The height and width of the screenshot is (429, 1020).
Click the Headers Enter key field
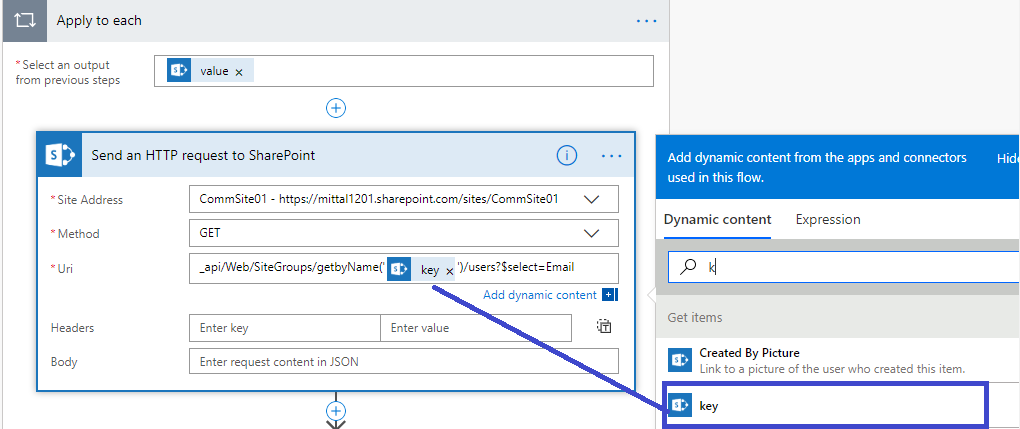(x=285, y=328)
